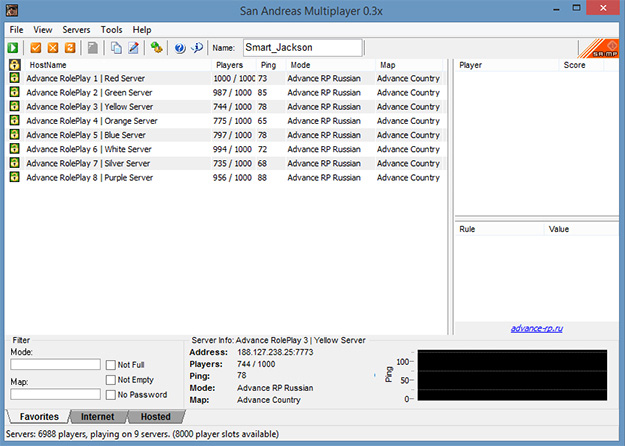Click the Map filter input field
This screenshot has width=625, height=446.
(x=55, y=394)
